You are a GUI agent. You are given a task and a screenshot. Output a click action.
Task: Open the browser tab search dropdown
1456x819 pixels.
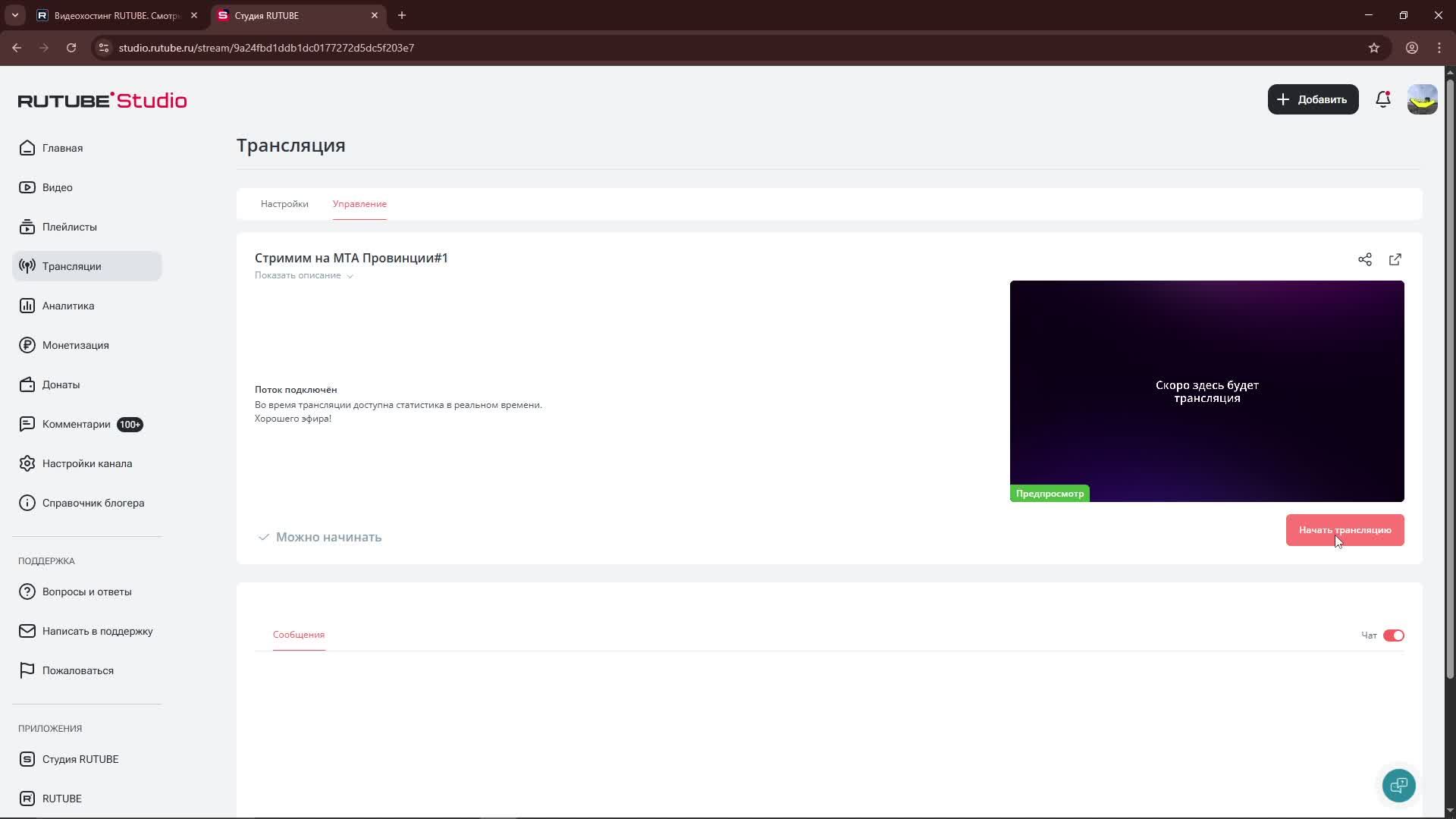coord(14,15)
